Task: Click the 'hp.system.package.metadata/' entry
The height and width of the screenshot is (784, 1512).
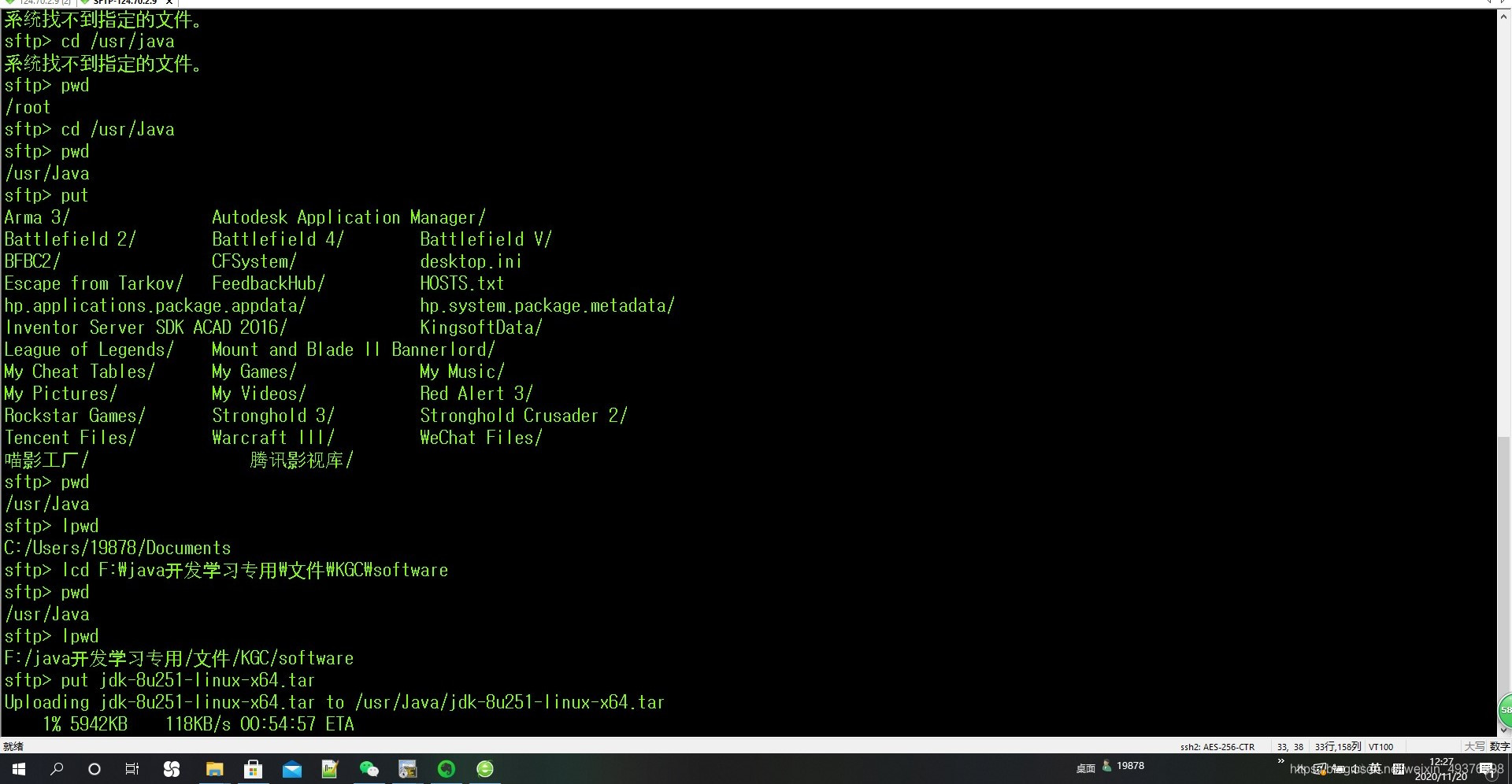Action: (547, 305)
